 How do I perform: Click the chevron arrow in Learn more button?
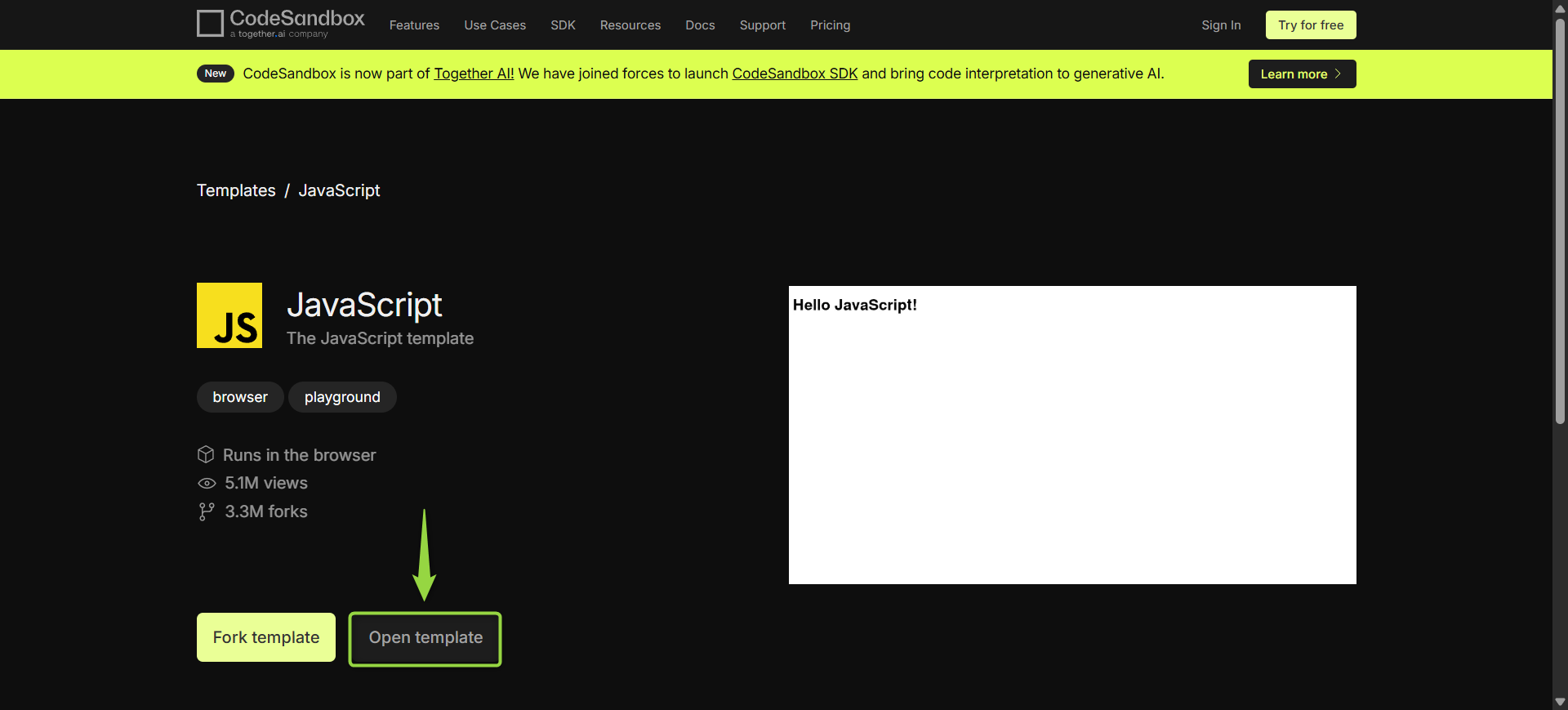click(1338, 74)
